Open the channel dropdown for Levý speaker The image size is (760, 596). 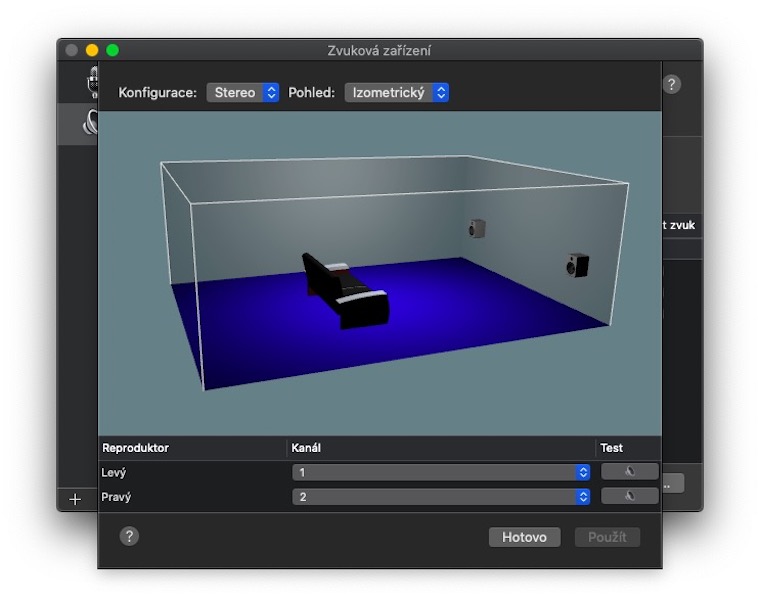(x=441, y=472)
